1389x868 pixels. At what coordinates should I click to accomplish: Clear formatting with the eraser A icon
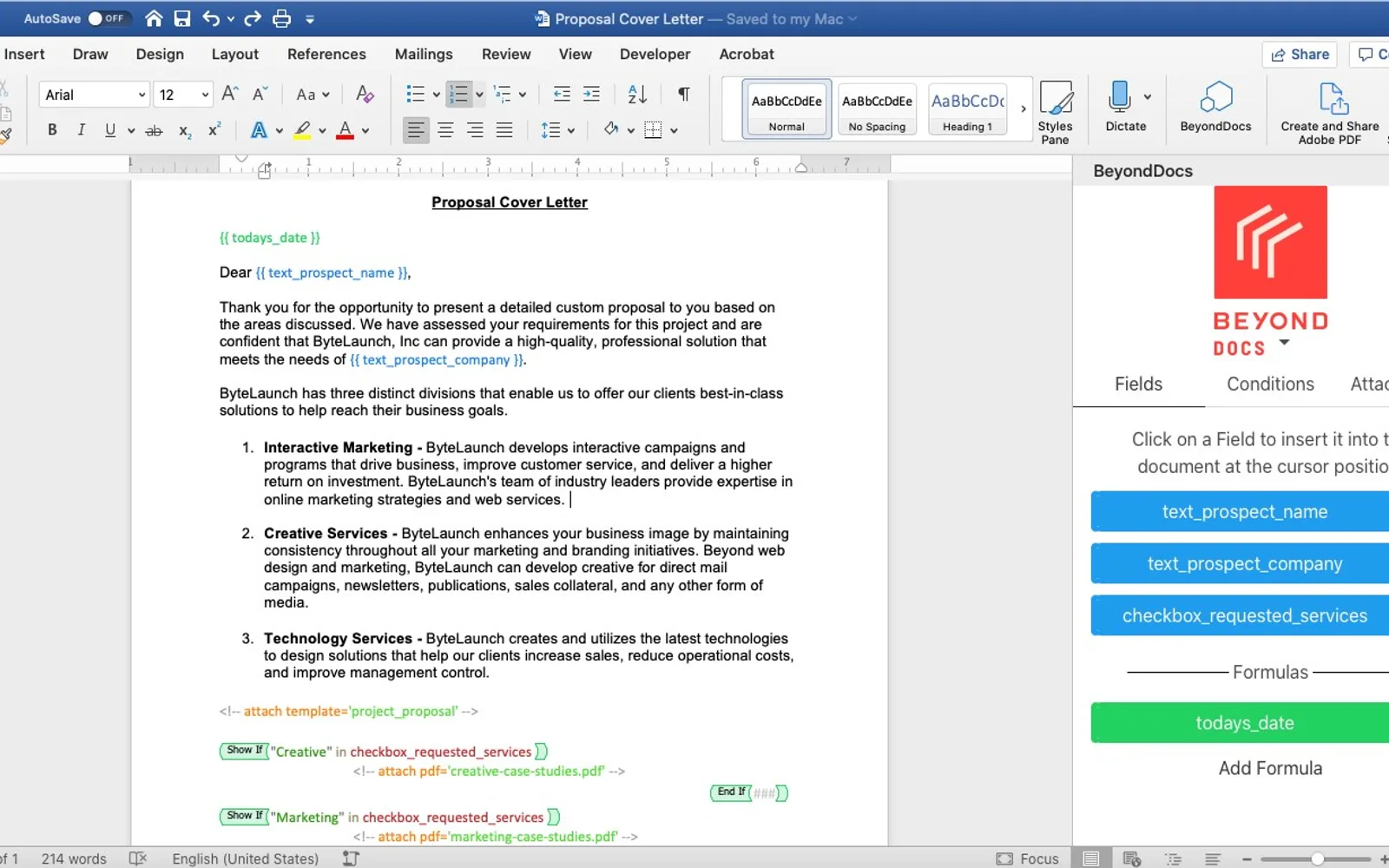[x=365, y=94]
